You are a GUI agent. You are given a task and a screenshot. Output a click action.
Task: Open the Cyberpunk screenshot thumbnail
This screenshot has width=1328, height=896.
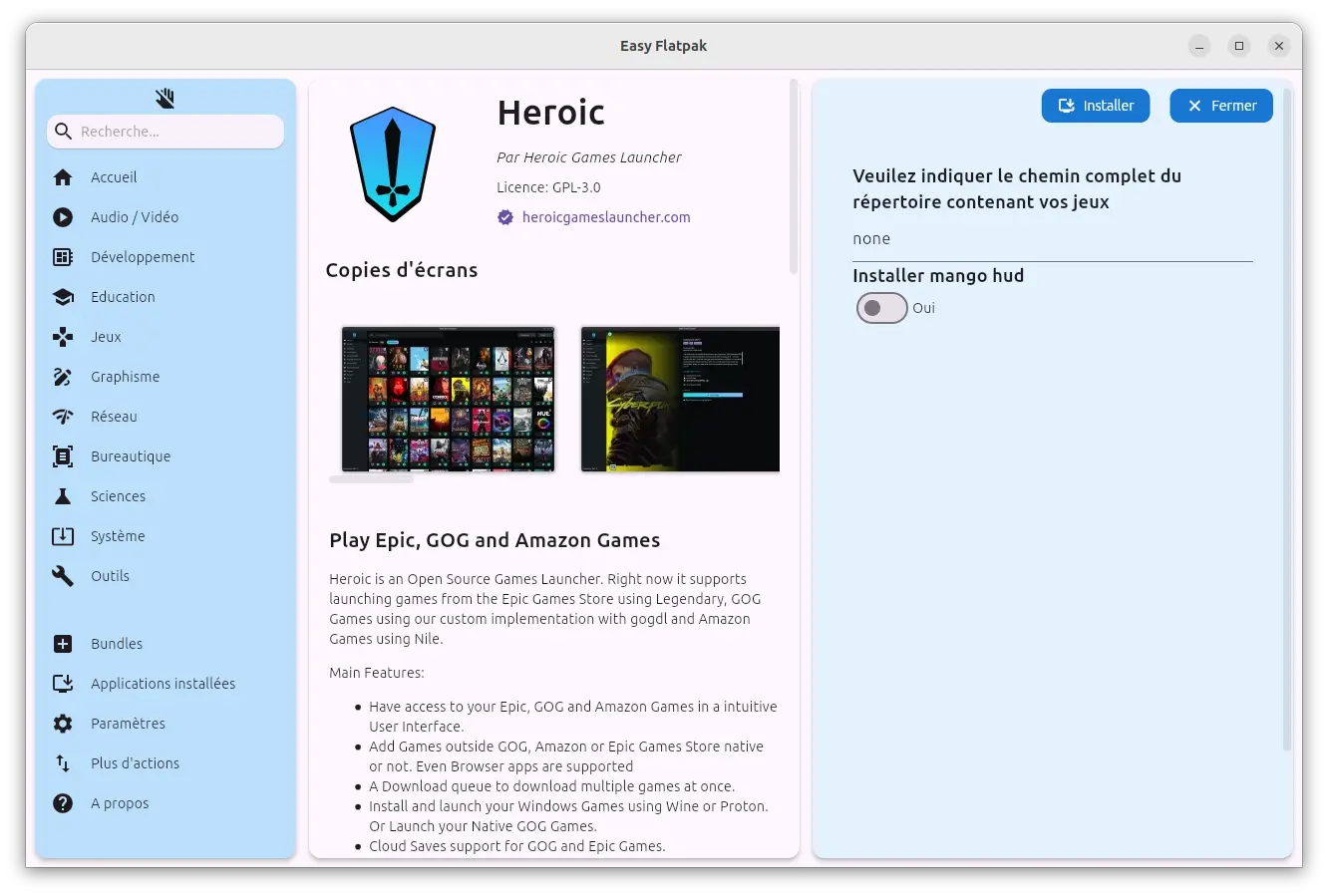point(680,399)
